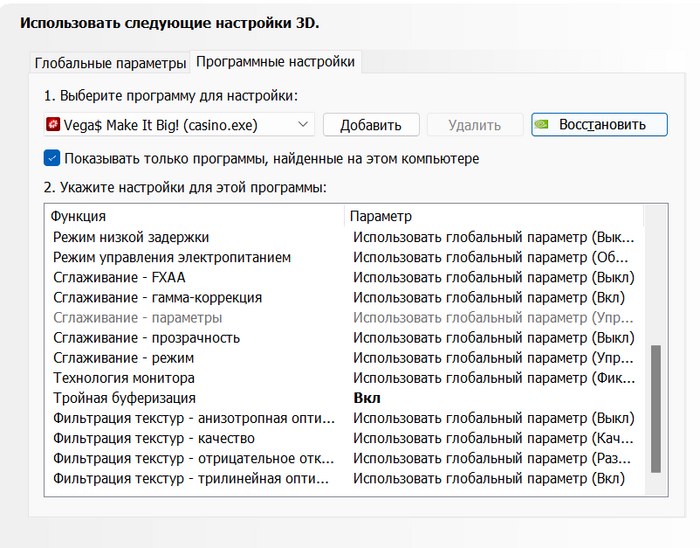Click the NVIDIA logo on Восстановить button
This screenshot has width=700, height=548.
pyautogui.click(x=542, y=125)
